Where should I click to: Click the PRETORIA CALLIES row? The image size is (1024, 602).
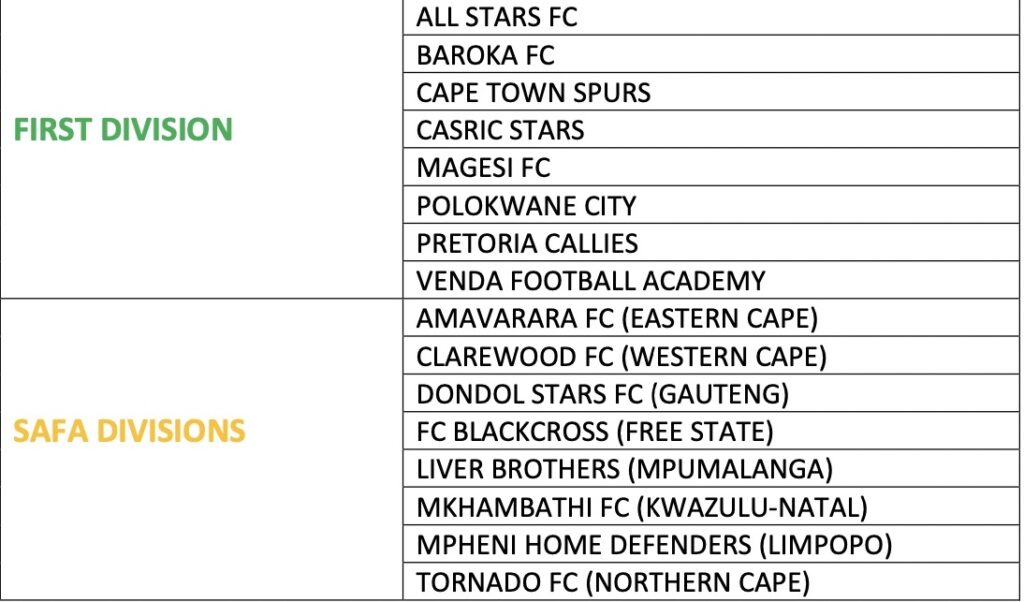[x=527, y=244]
